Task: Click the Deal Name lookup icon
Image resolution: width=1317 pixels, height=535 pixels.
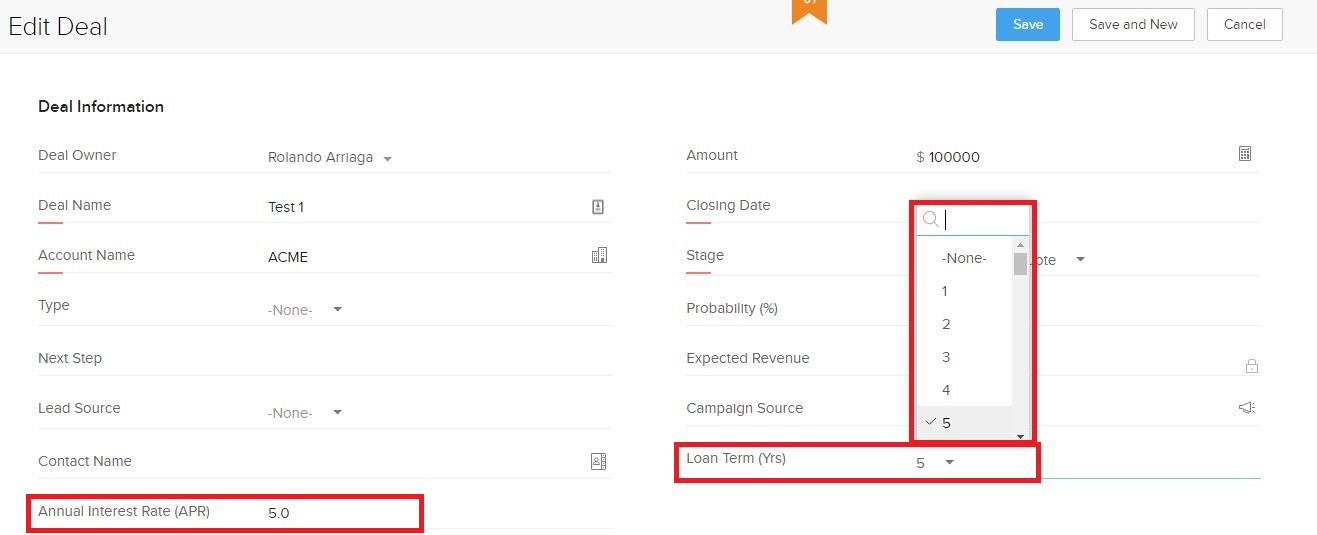Action: 598,207
